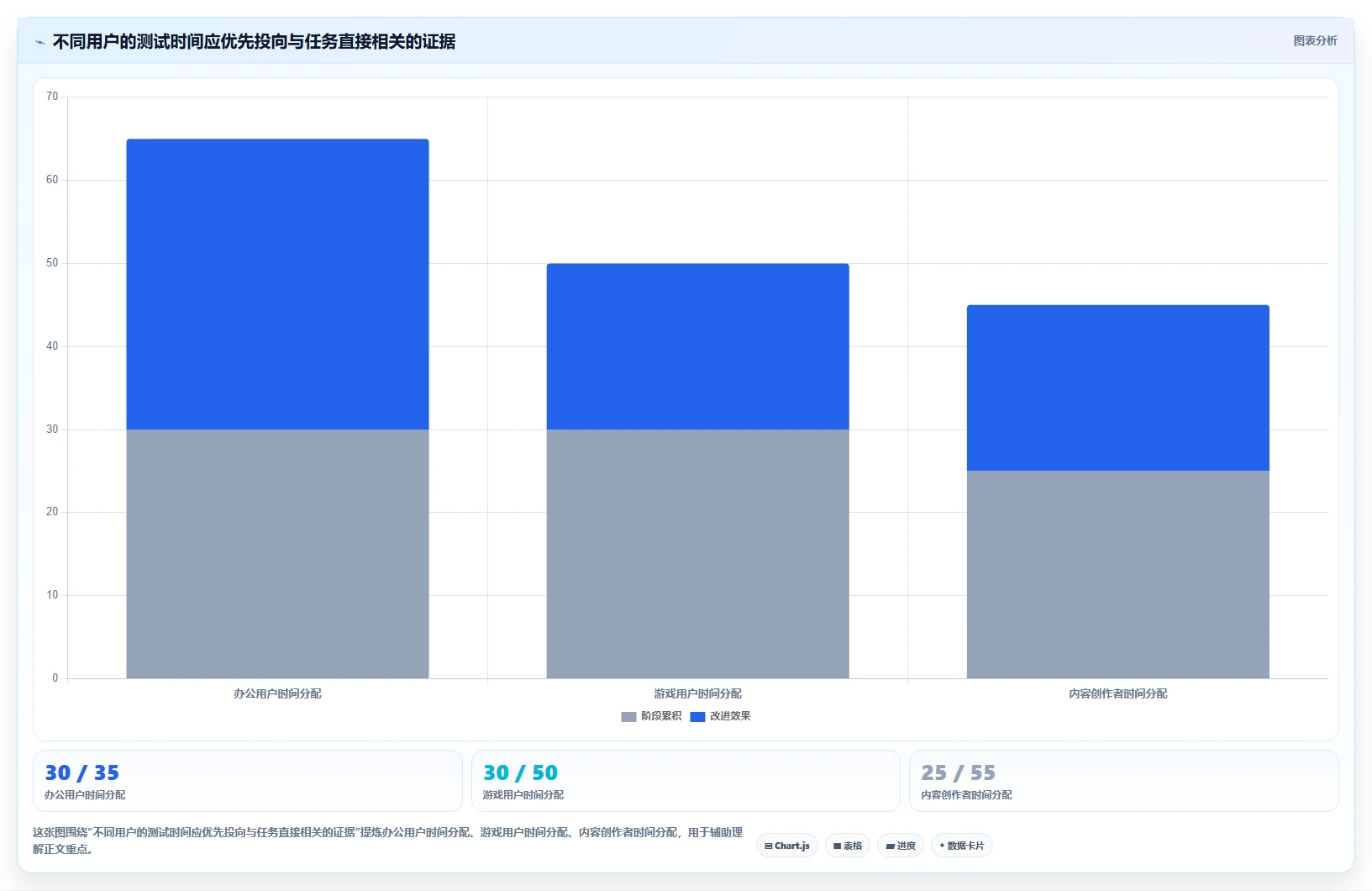This screenshot has height=891, width=1372.
Task: Click the y-axis tick label 20
Action: coord(52,512)
